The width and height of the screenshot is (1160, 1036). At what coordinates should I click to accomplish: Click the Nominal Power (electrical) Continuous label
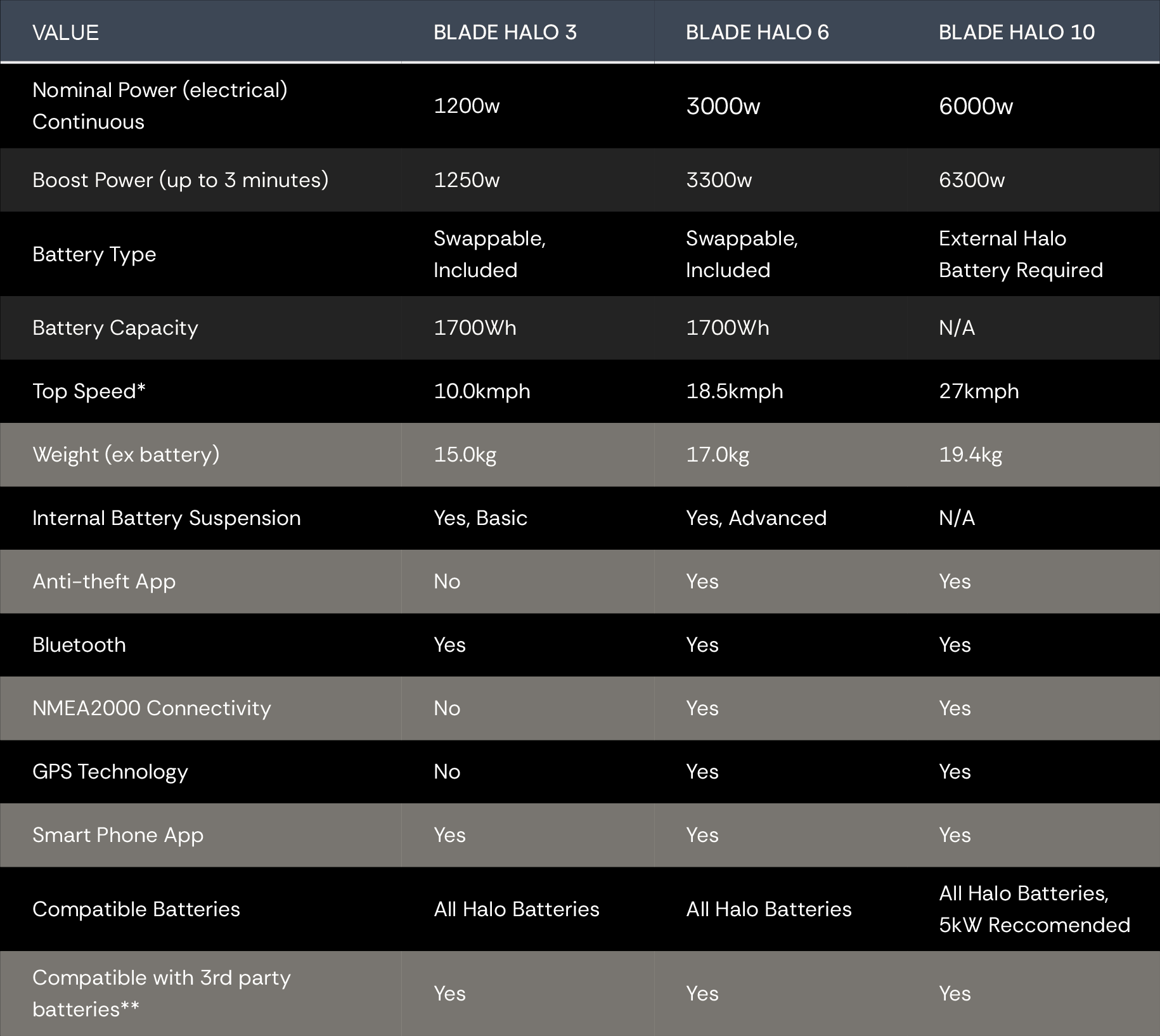pyautogui.click(x=160, y=106)
